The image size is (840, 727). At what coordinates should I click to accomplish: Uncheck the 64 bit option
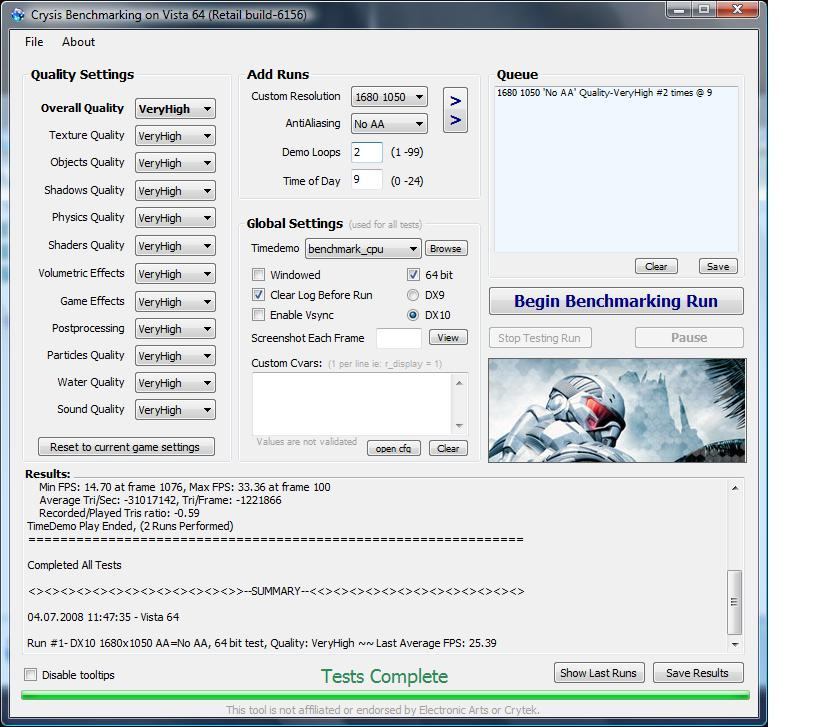pyautogui.click(x=413, y=275)
